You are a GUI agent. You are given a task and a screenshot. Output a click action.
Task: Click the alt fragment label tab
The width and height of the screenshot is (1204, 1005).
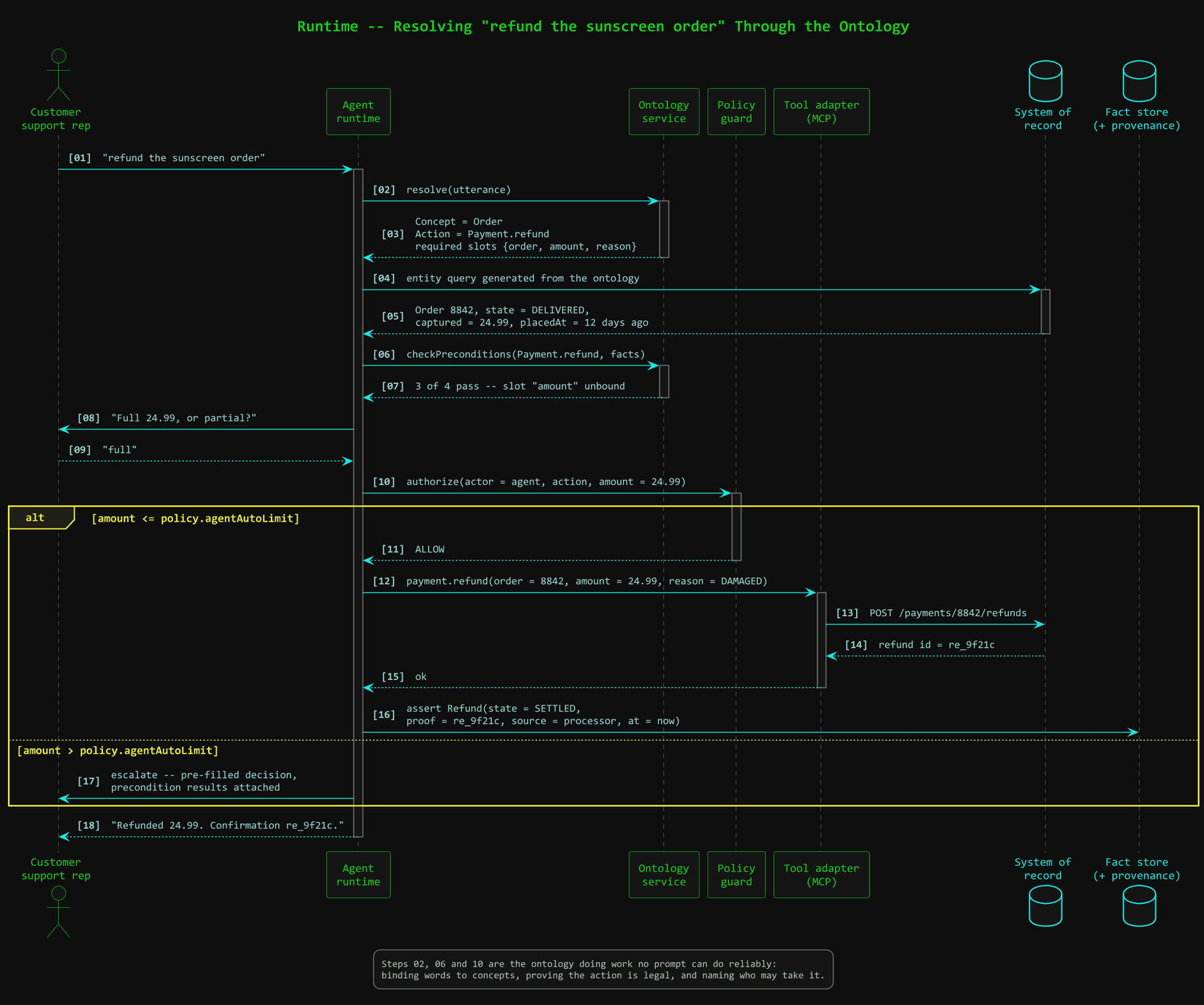click(x=40, y=518)
